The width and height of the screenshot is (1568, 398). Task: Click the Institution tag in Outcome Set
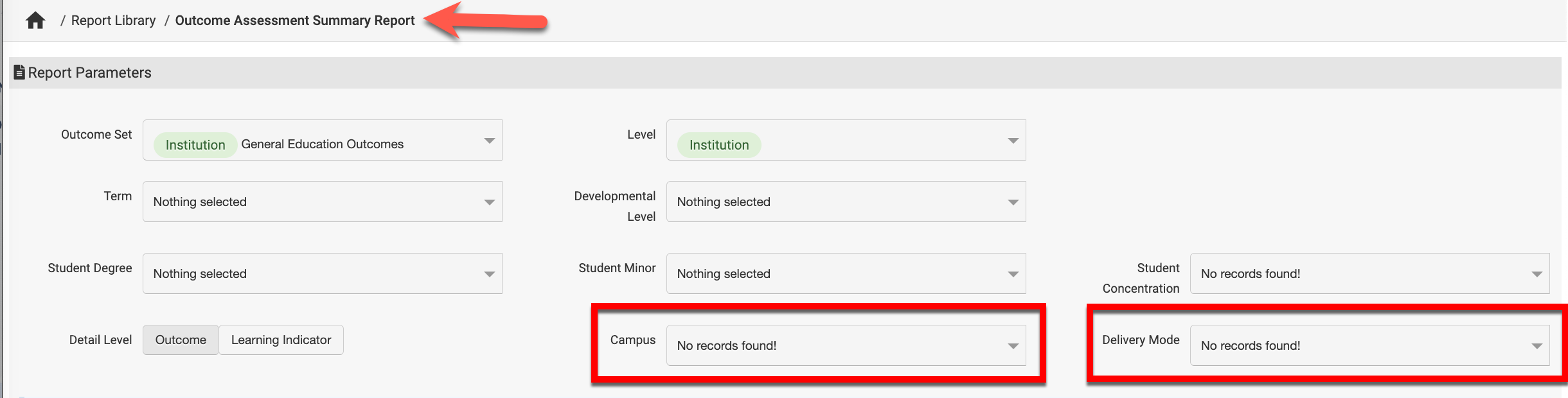195,145
